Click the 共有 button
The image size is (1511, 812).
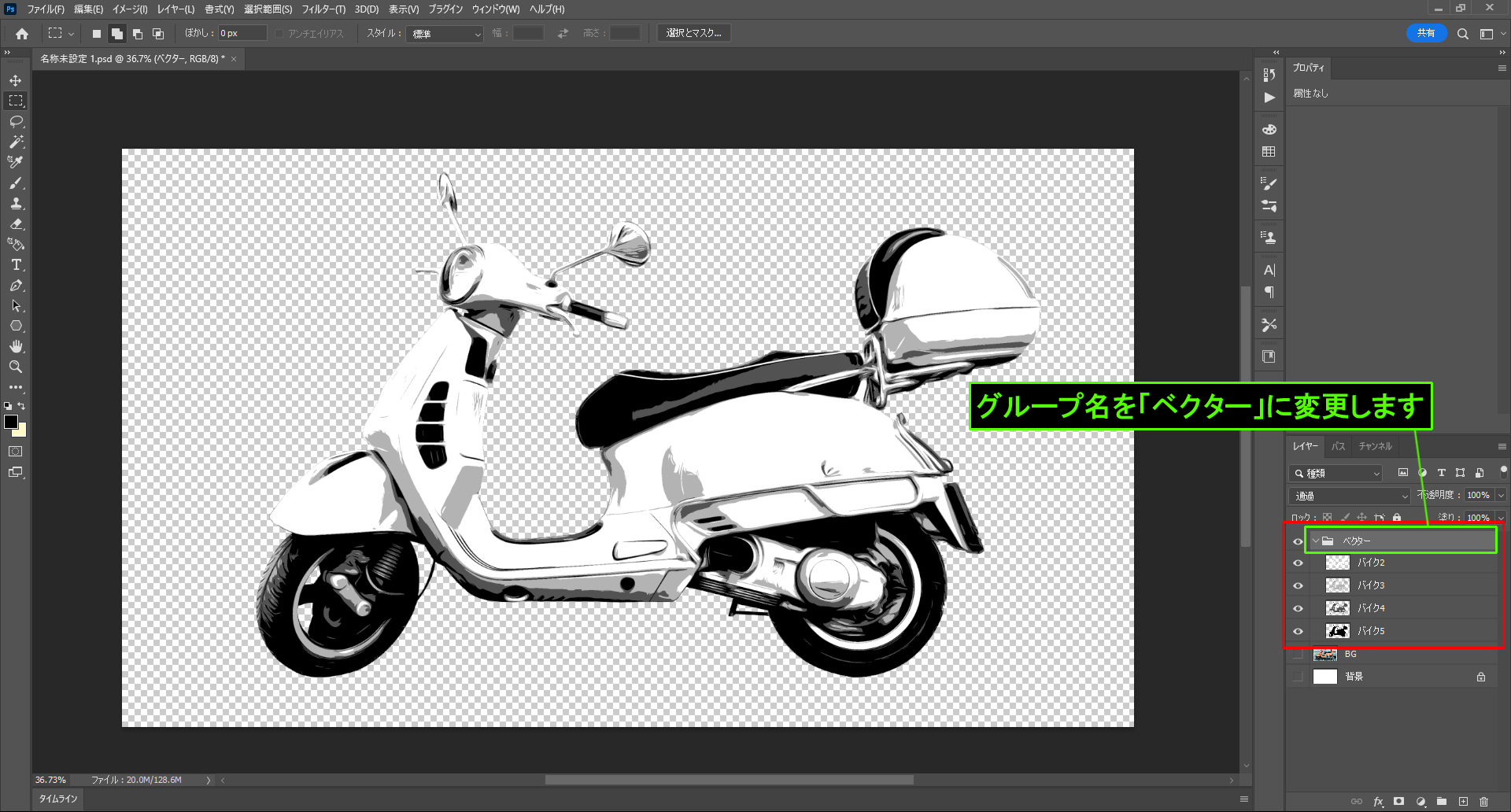[x=1425, y=33]
